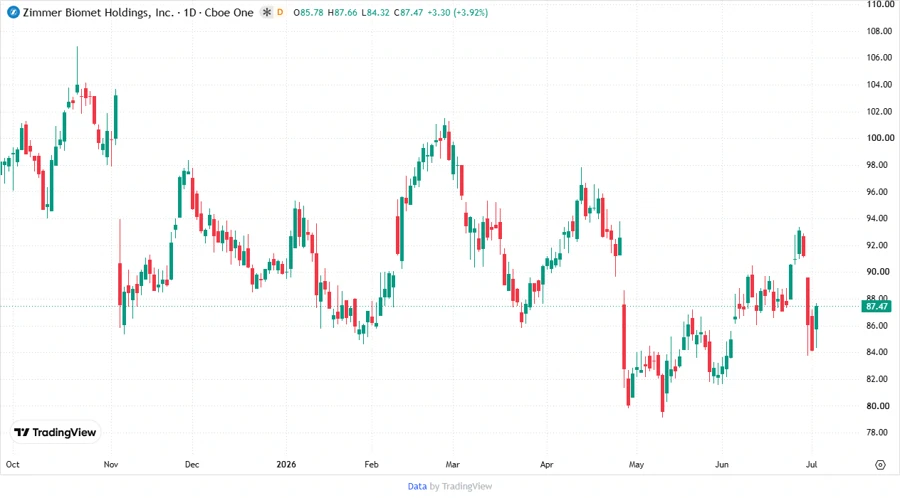This screenshot has width=900, height=498.
Task: Click the 100.00 price axis label
Action: (880, 138)
